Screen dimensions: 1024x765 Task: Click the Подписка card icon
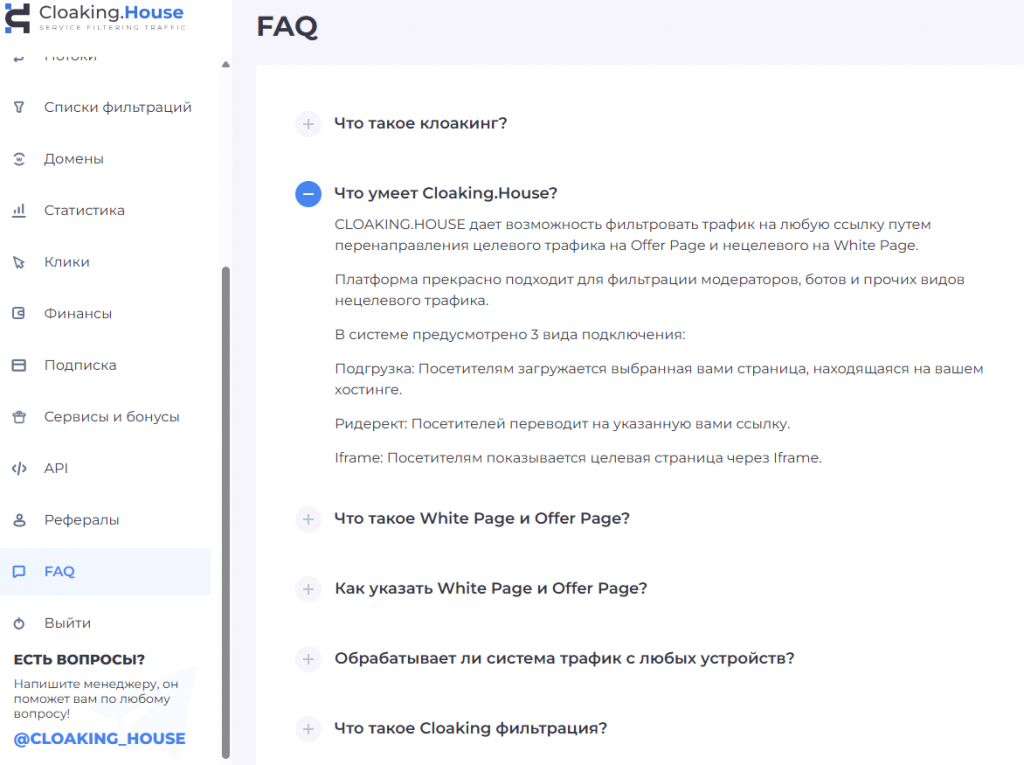19,365
